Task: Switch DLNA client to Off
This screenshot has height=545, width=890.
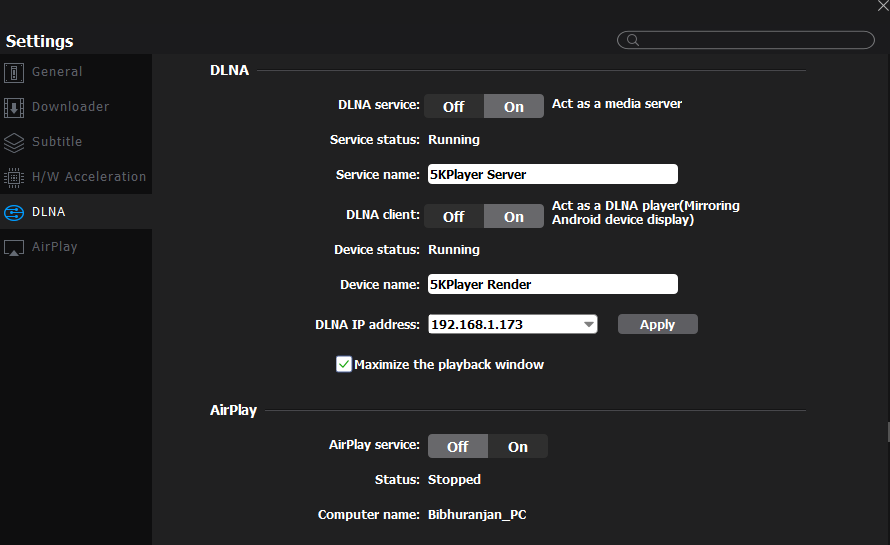Action: coord(454,216)
